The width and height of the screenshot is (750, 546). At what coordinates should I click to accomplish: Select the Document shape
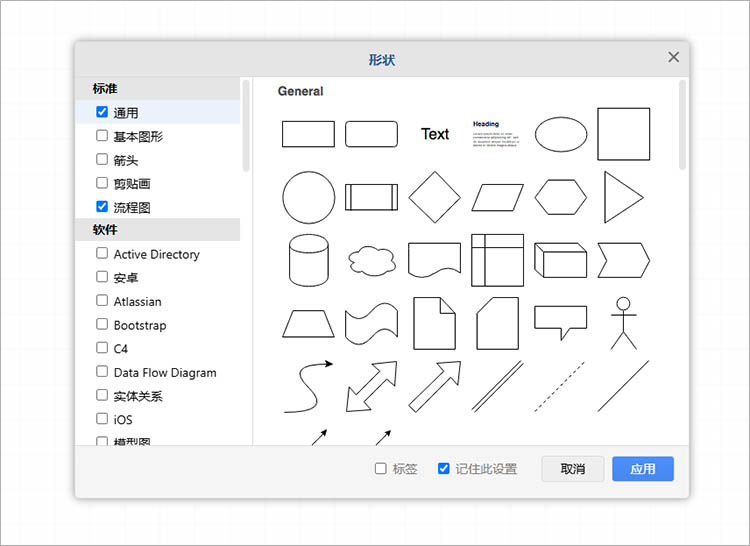pos(434,260)
